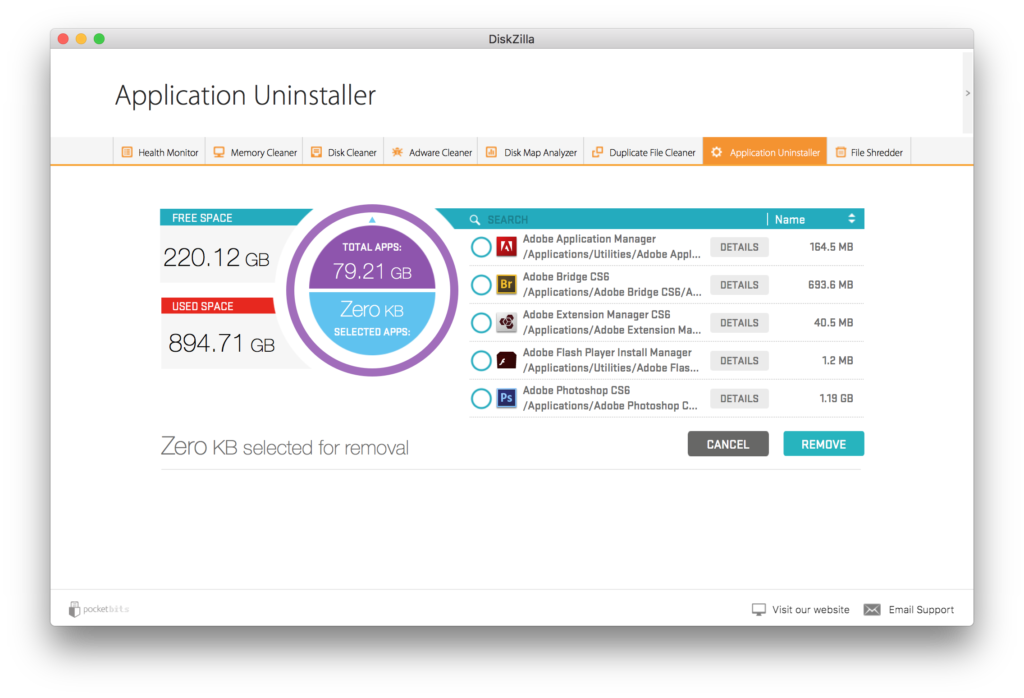
Task: Click the Zero KB selected for removal text
Action: tap(285, 447)
